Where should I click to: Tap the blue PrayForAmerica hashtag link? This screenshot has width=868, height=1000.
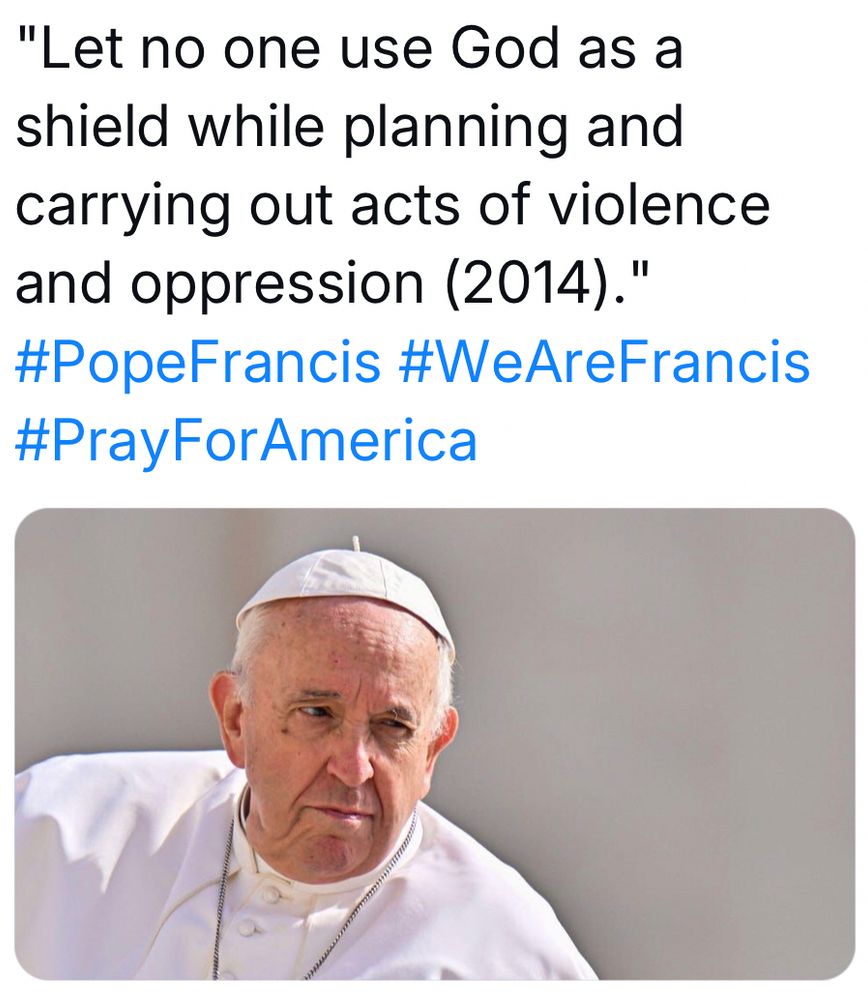[x=246, y=442]
